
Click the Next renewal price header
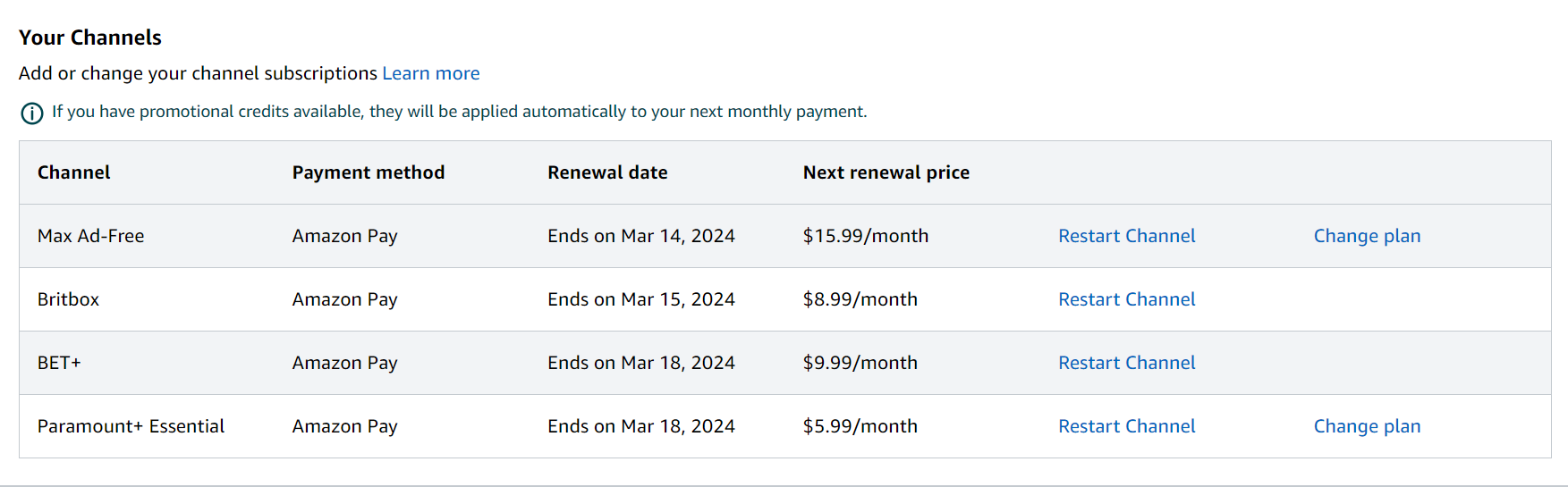886,172
